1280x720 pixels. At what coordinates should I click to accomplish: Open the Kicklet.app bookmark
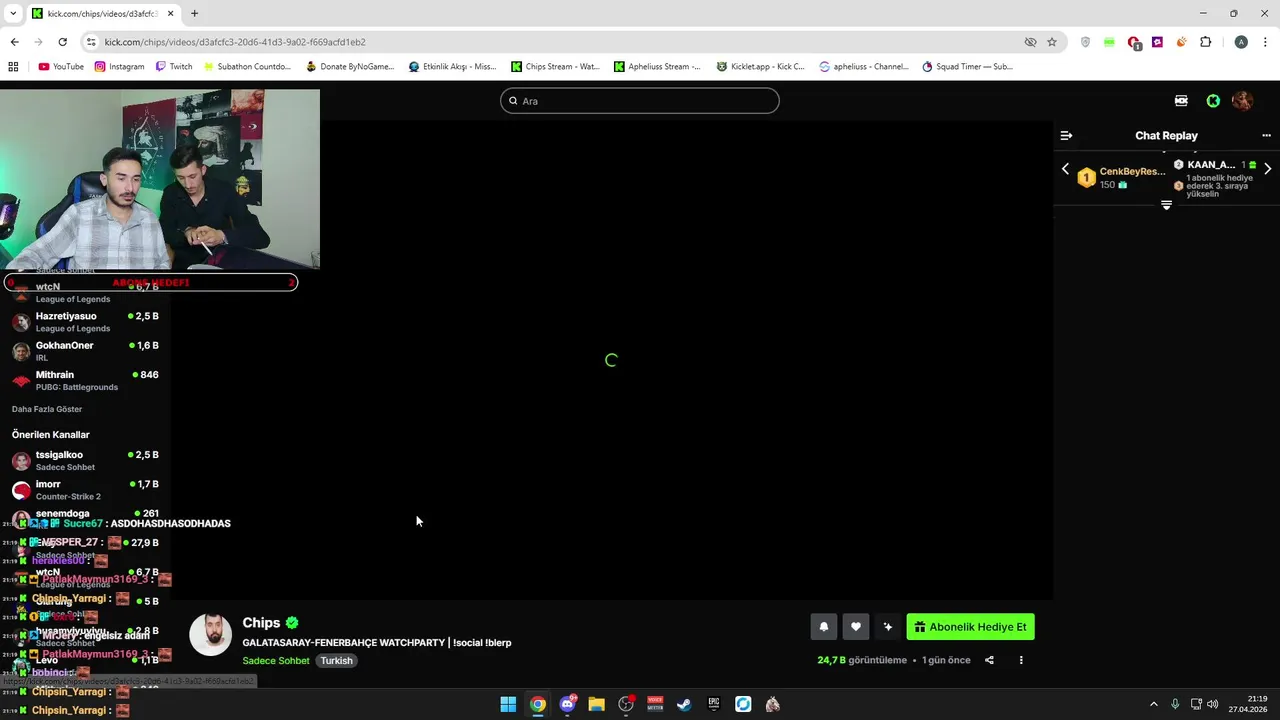[x=760, y=67]
